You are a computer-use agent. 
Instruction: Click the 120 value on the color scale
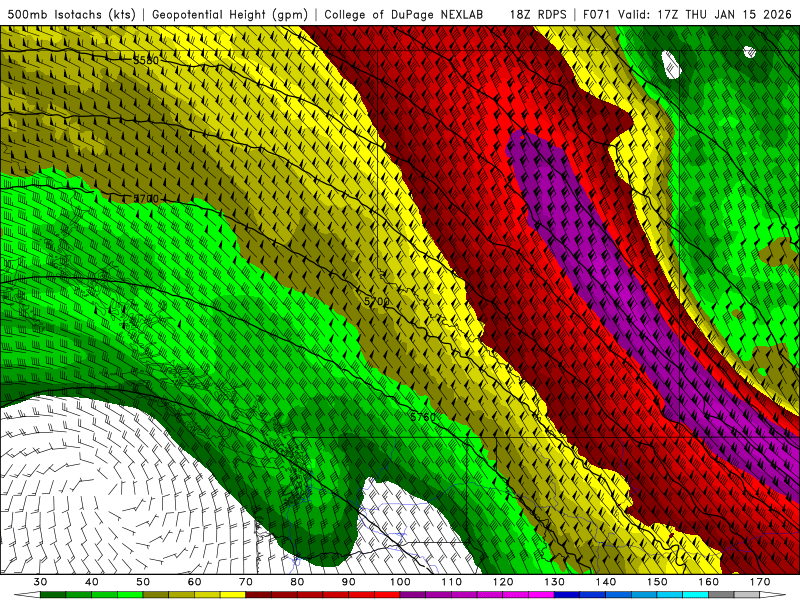[x=503, y=582]
